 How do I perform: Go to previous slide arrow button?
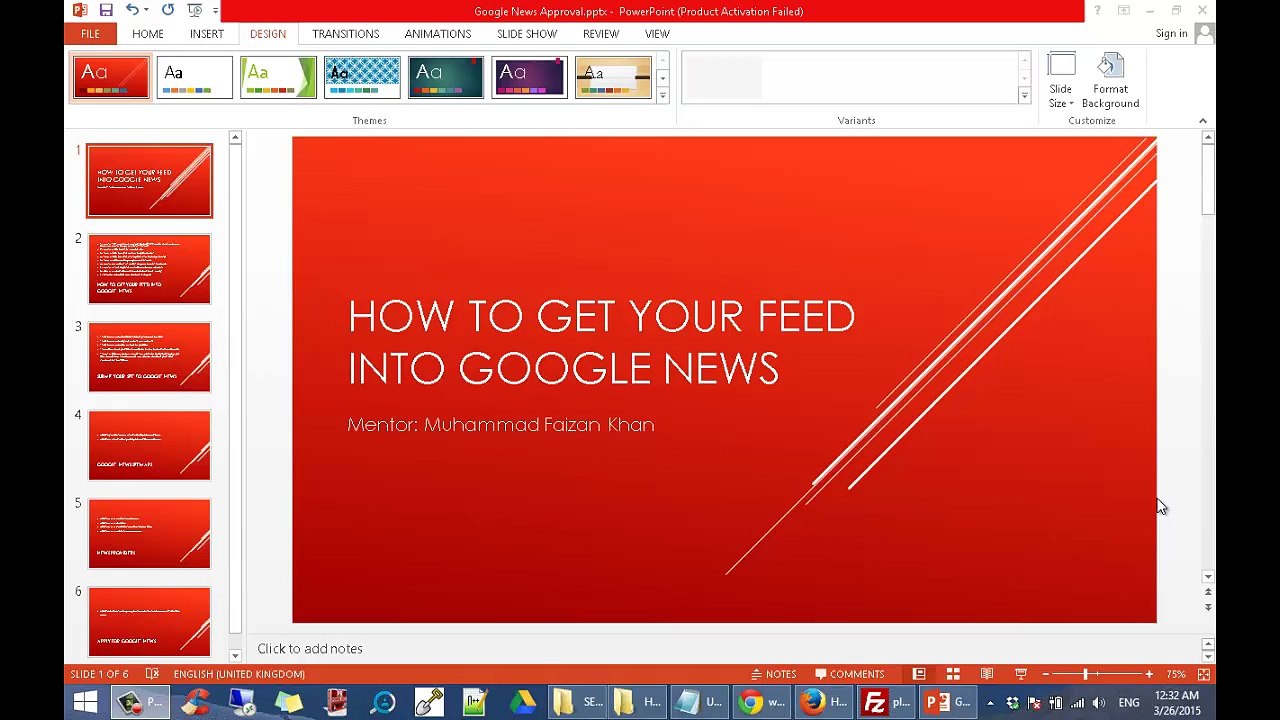click(x=1208, y=593)
